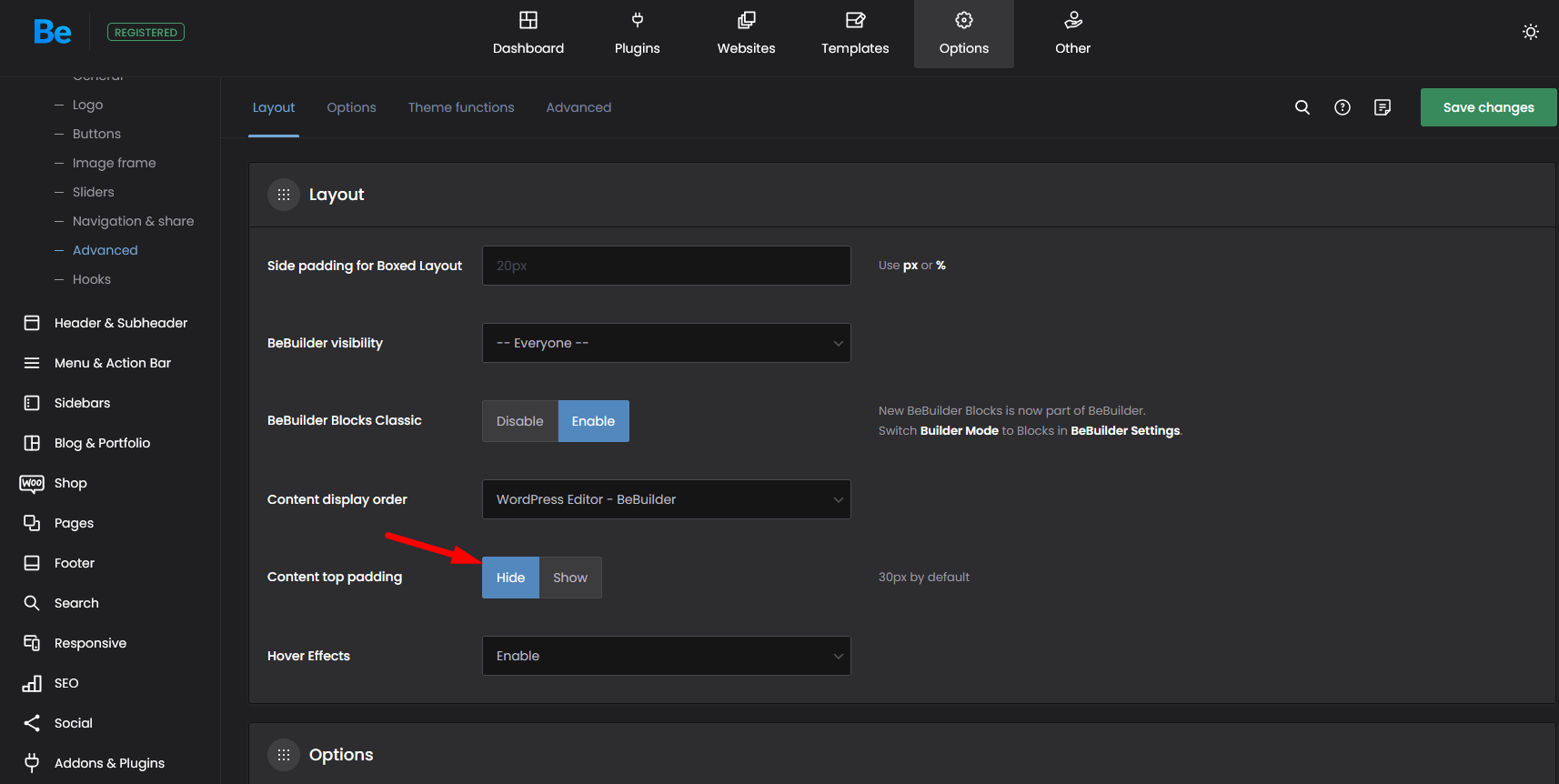Viewport: 1559px width, 784px height.
Task: Open the Plugins section
Action: click(637, 35)
